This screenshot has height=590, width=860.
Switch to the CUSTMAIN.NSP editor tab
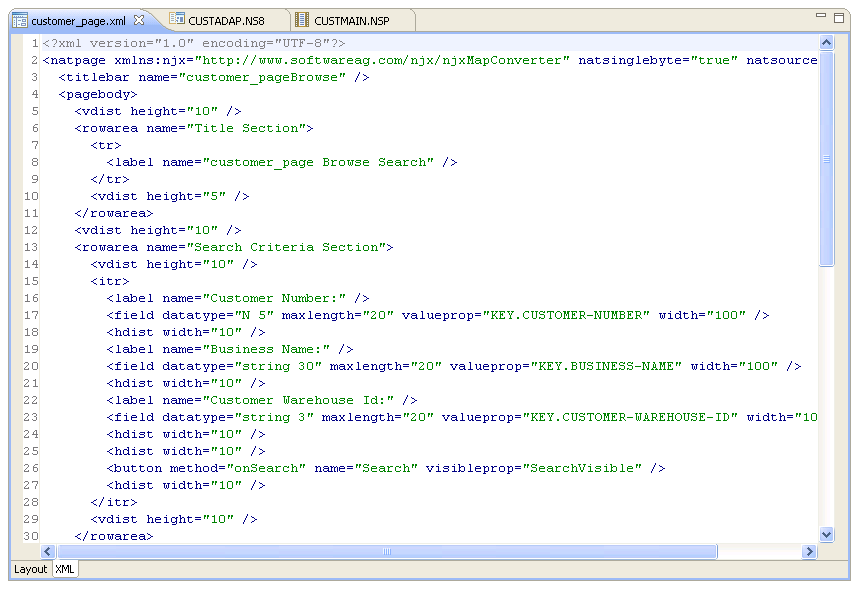tap(351, 20)
